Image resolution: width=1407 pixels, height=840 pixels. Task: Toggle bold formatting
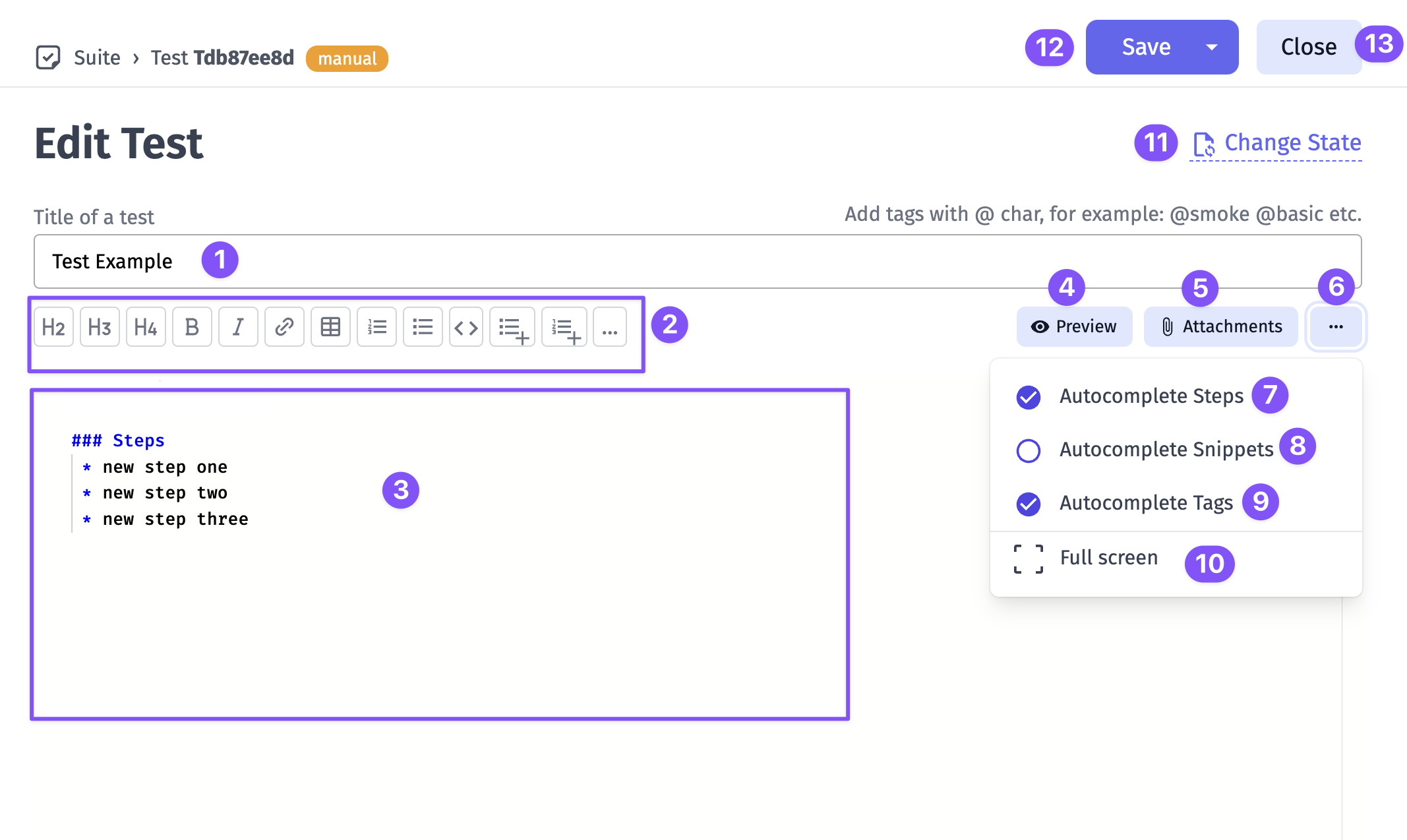tap(192, 327)
